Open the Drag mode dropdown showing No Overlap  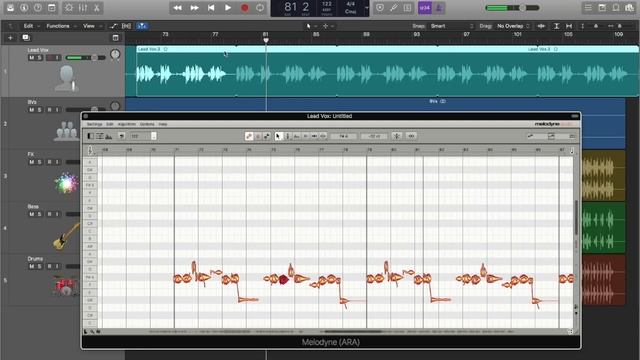pyautogui.click(x=513, y=26)
